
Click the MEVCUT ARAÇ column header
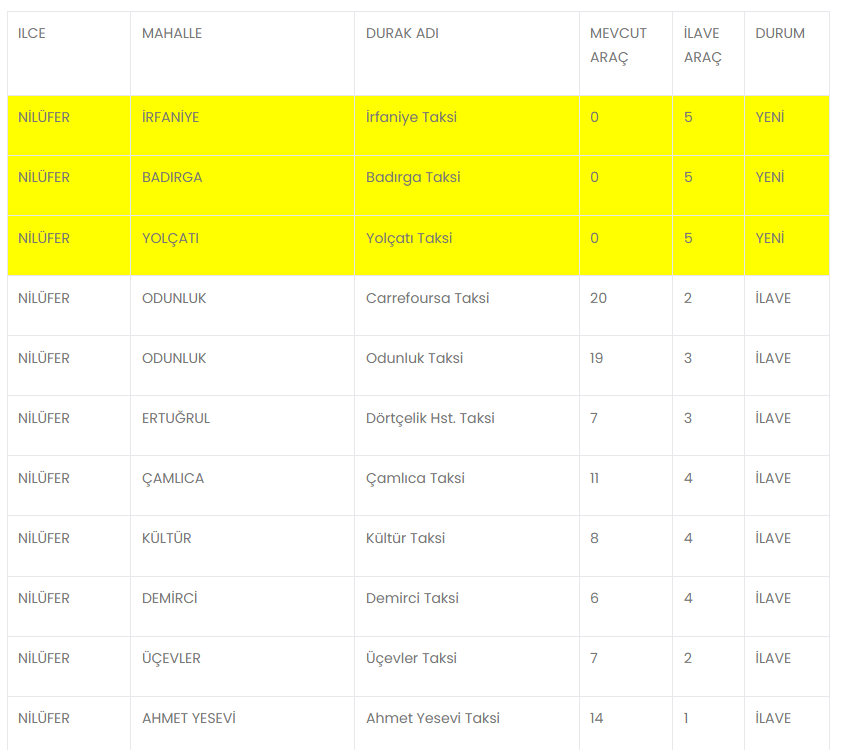(618, 45)
